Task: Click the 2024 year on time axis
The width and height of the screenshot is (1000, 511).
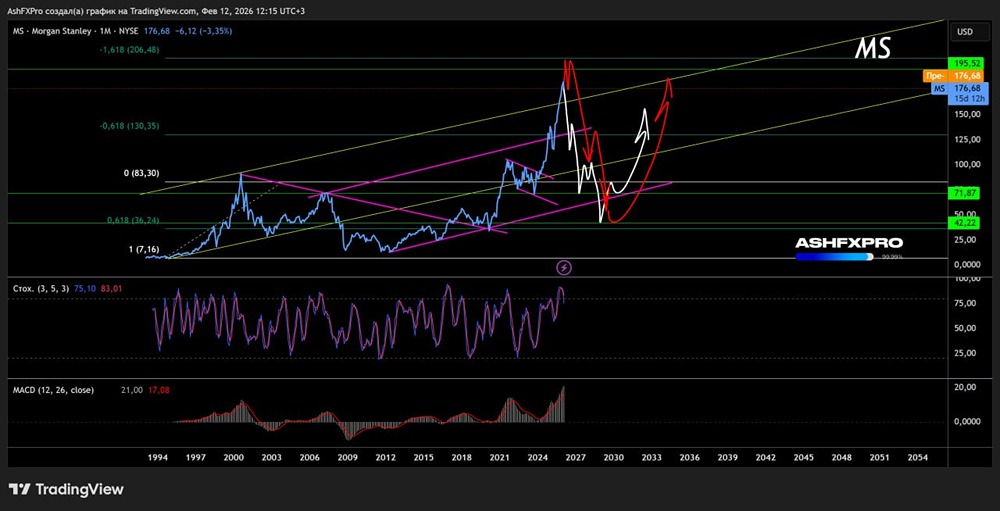Action: click(537, 458)
